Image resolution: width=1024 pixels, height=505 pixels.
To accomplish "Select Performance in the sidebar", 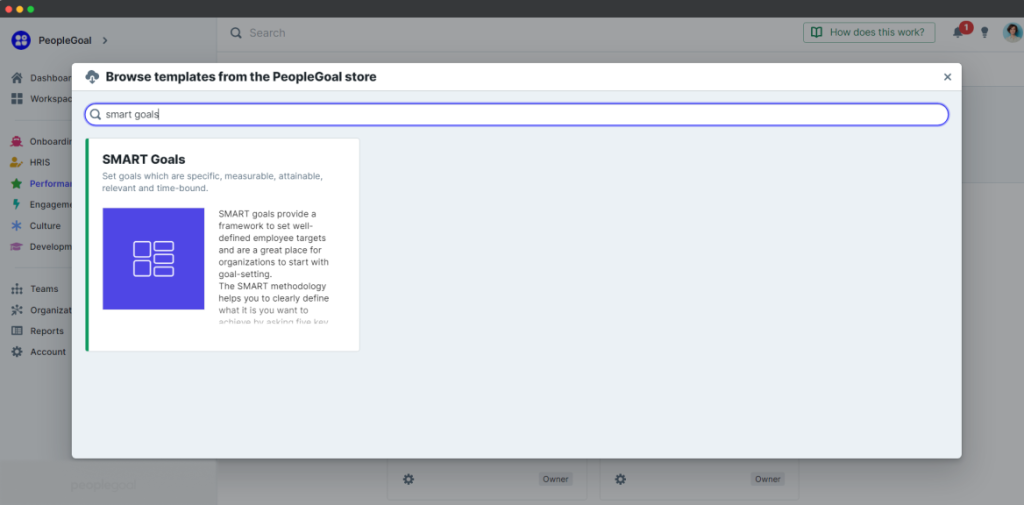I will point(41,184).
